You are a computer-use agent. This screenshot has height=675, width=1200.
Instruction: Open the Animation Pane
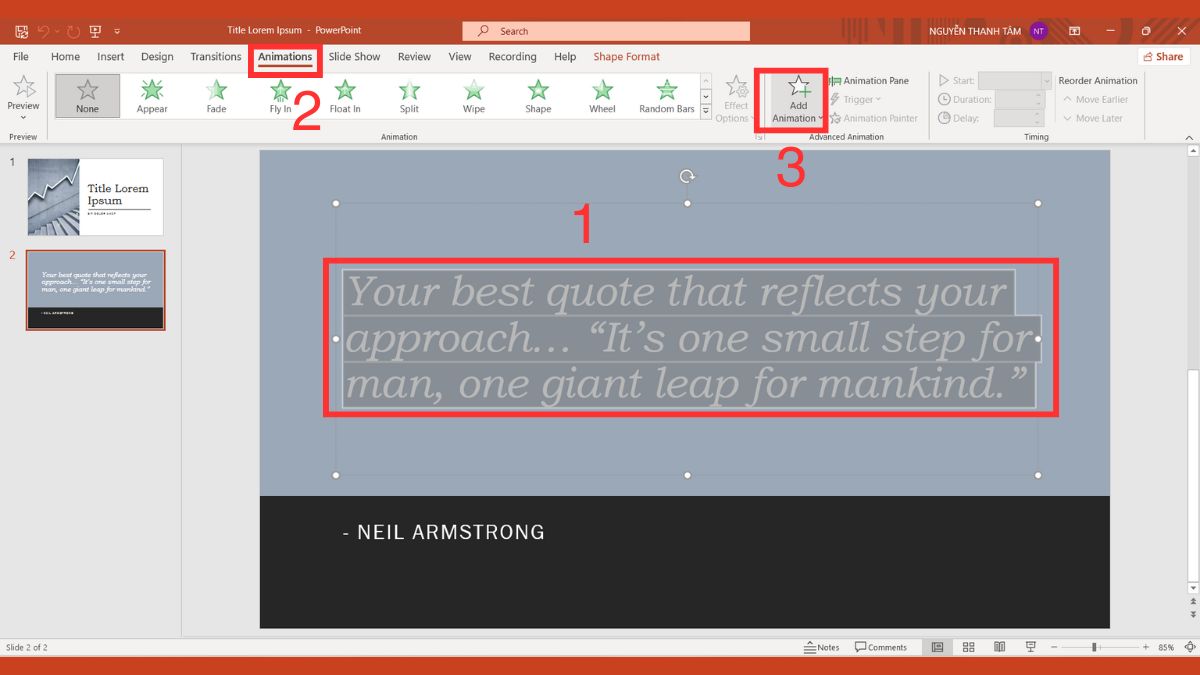[873, 80]
